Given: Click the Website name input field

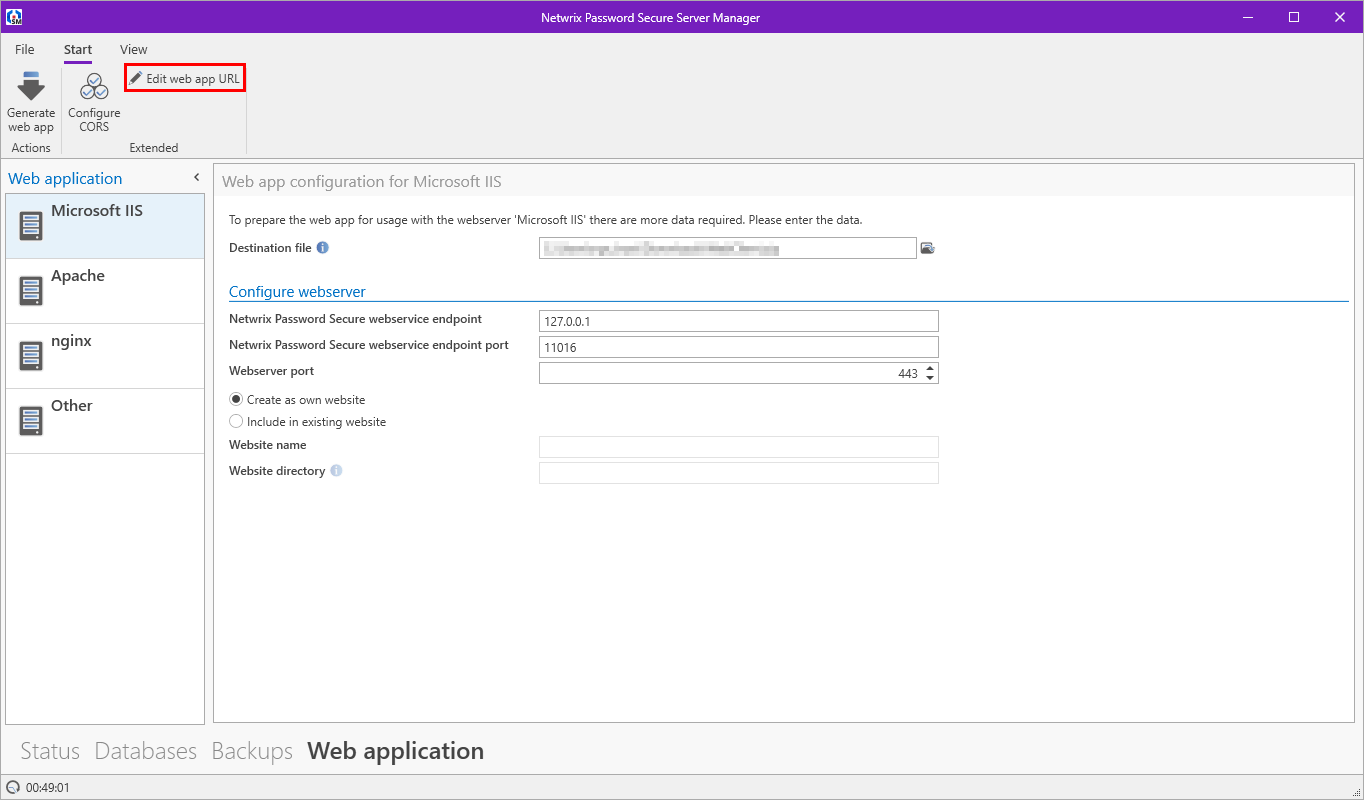Looking at the screenshot, I should click(x=738, y=447).
